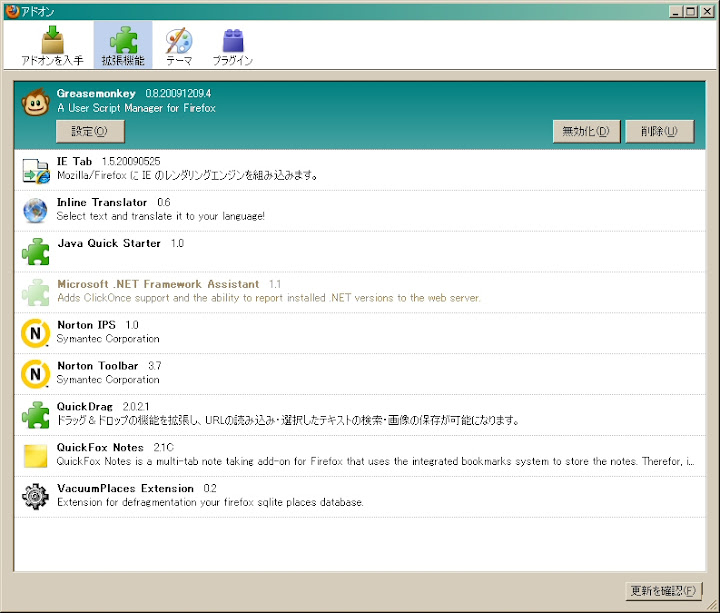Screen dimensions: 720x613
Task: Select the QuickDrag extension name
Action: click(x=84, y=407)
